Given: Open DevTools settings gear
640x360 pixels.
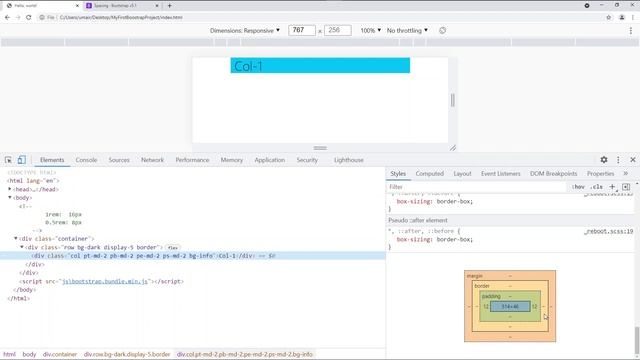Looking at the screenshot, I should [x=604, y=160].
